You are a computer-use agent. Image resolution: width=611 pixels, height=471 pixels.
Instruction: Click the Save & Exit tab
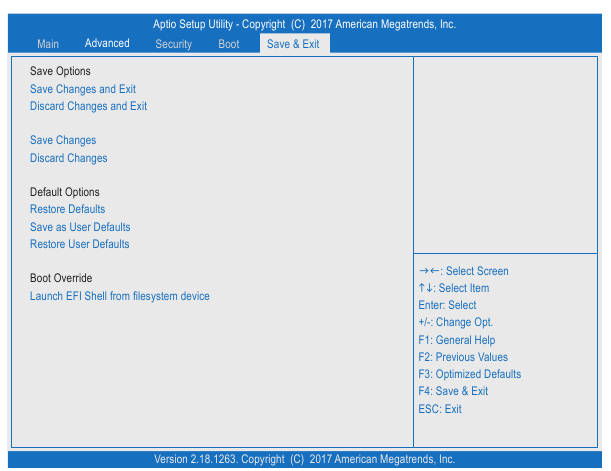(293, 44)
